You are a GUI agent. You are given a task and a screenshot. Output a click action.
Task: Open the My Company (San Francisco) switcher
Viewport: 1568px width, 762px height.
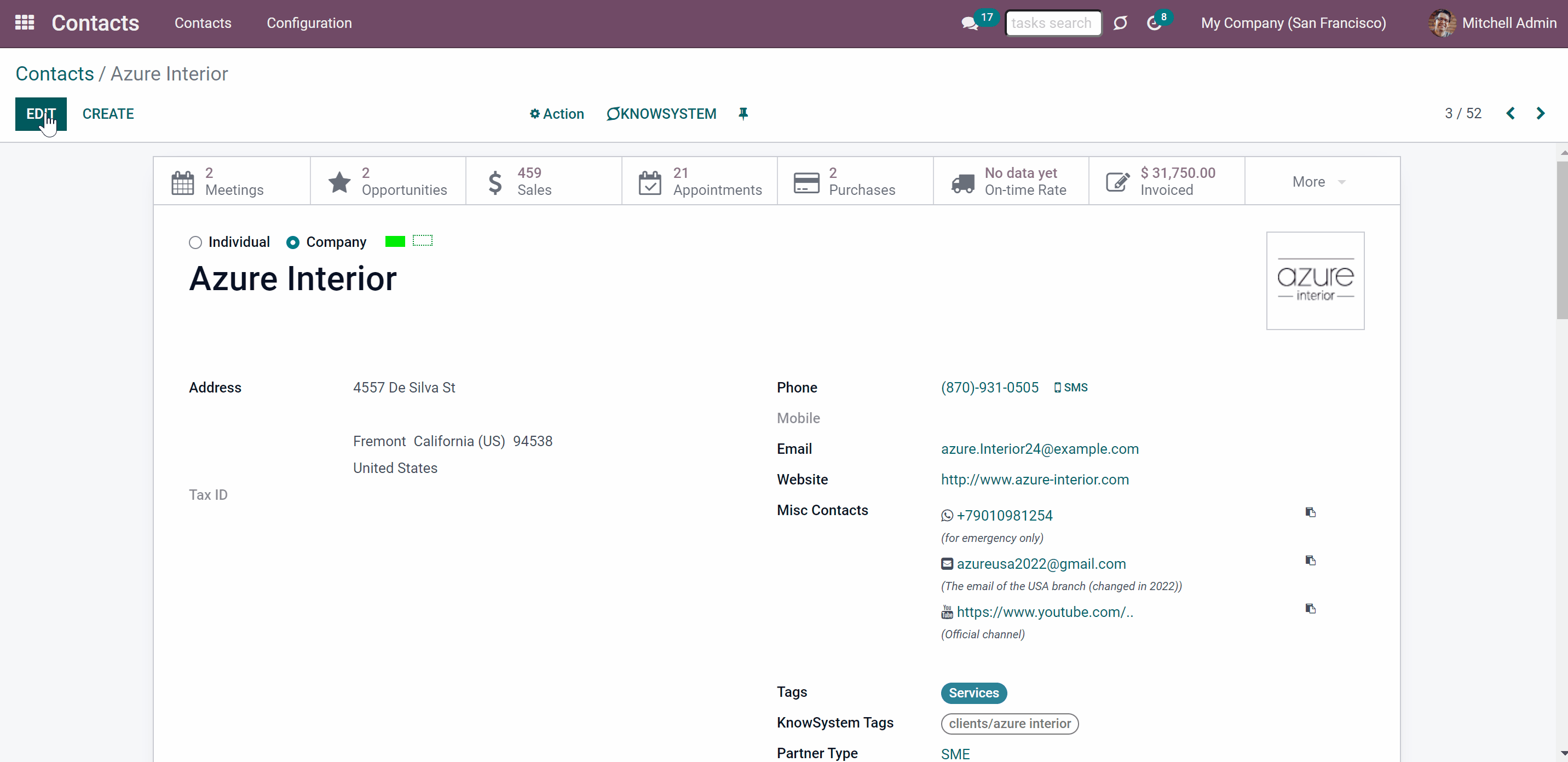(1294, 23)
